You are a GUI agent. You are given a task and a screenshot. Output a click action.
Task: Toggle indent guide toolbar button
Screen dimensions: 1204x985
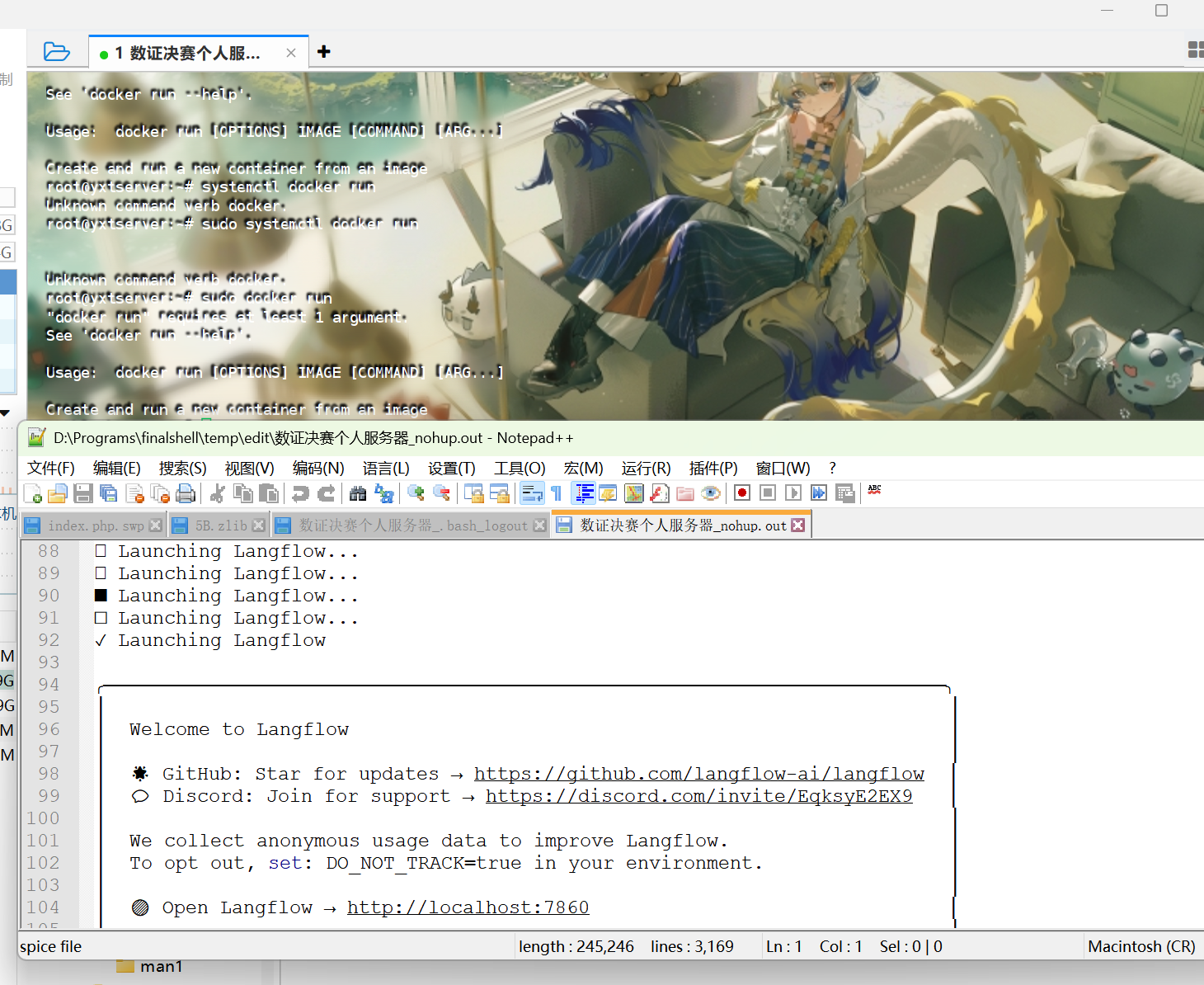click(x=584, y=493)
